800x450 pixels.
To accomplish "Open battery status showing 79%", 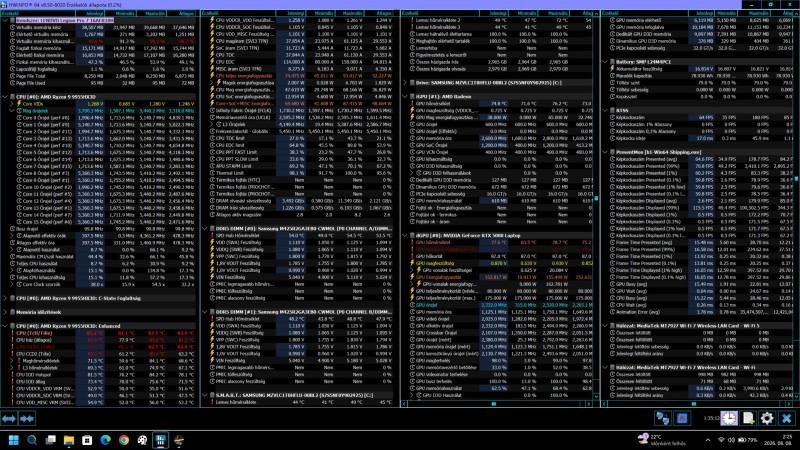I will tap(747, 440).
